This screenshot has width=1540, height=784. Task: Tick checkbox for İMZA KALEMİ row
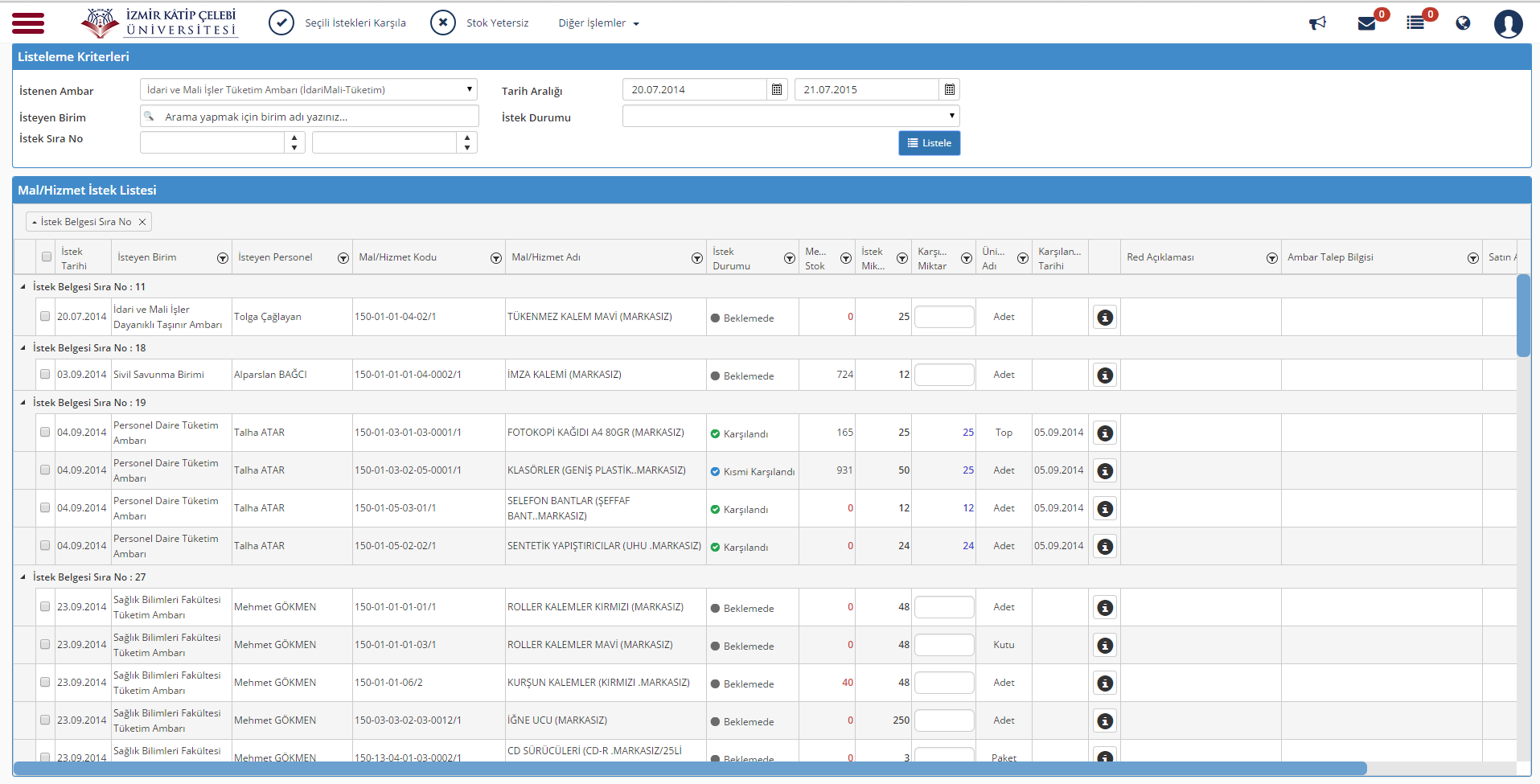pyautogui.click(x=45, y=375)
